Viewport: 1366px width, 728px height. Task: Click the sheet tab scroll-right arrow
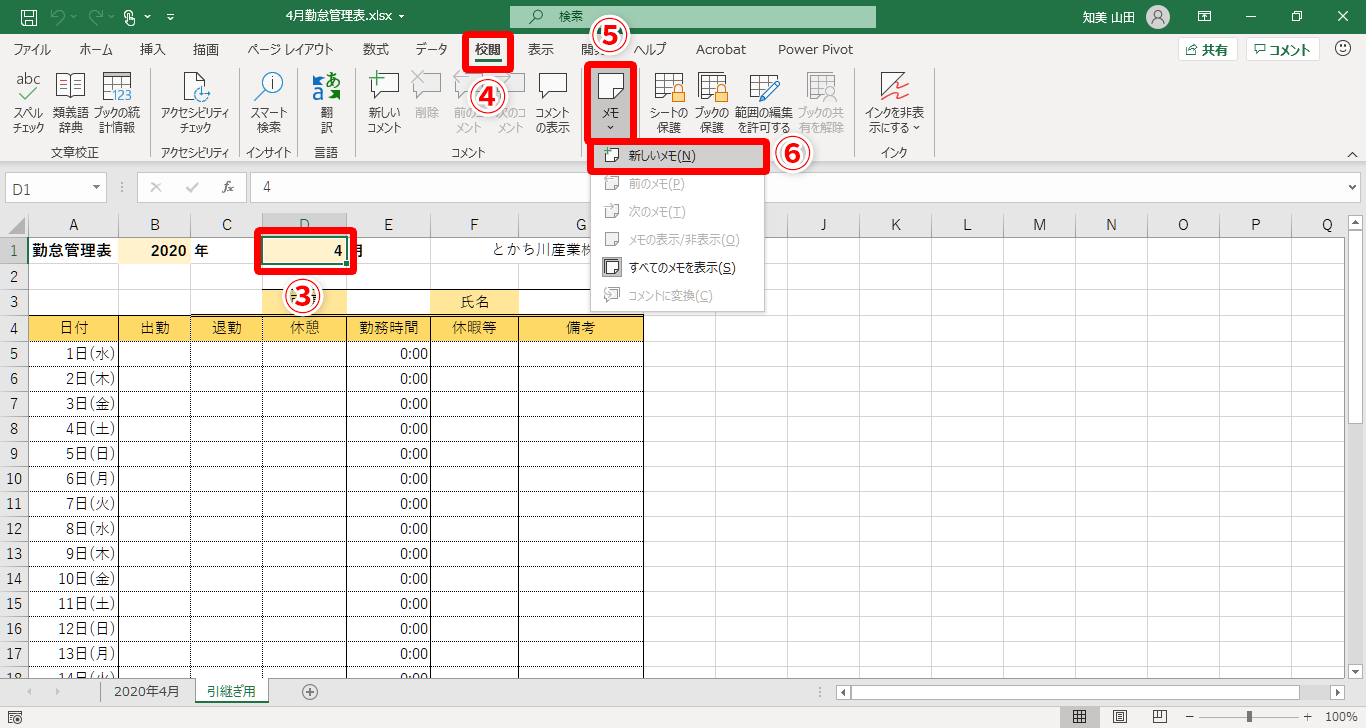coord(57,691)
